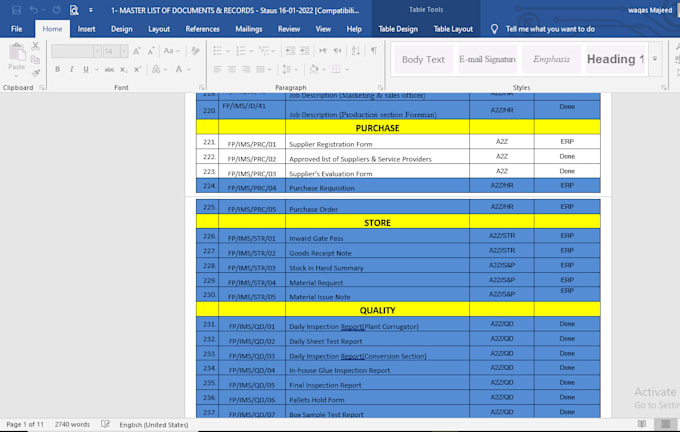Open the font name combo box arrow
The image size is (680, 432).
(x=97, y=52)
